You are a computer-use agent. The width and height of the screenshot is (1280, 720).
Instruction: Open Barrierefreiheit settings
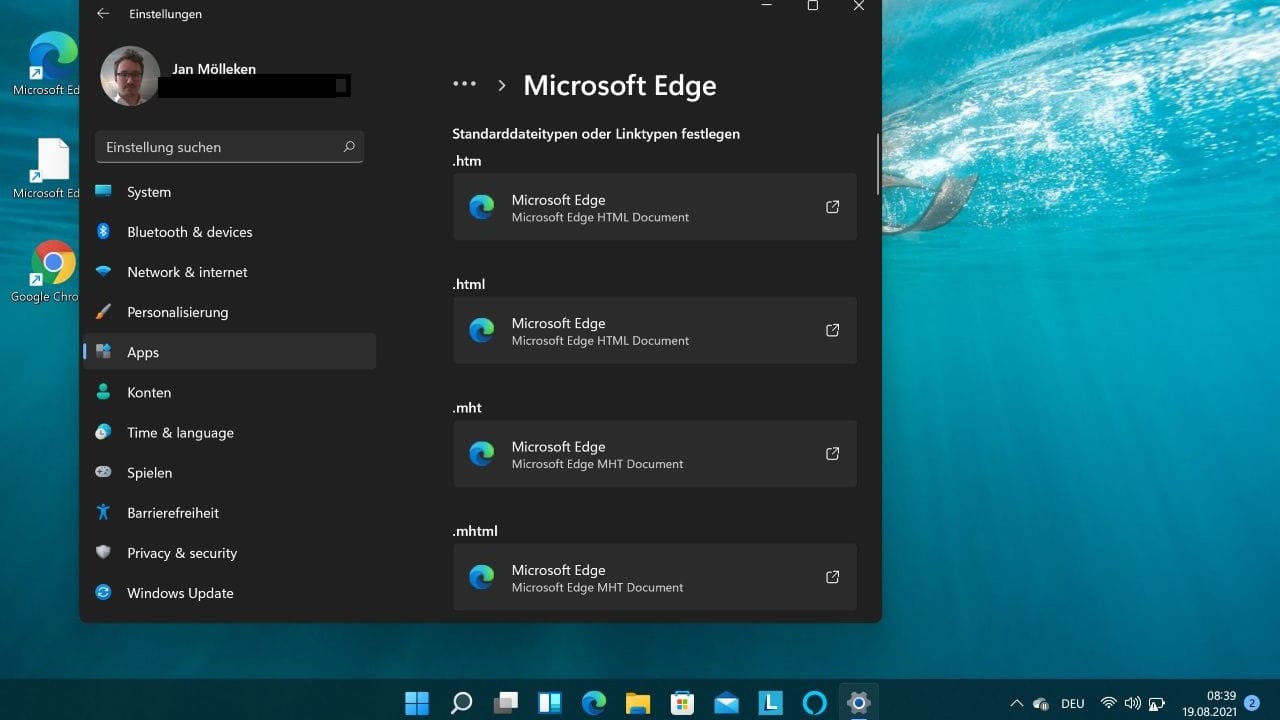point(230,512)
